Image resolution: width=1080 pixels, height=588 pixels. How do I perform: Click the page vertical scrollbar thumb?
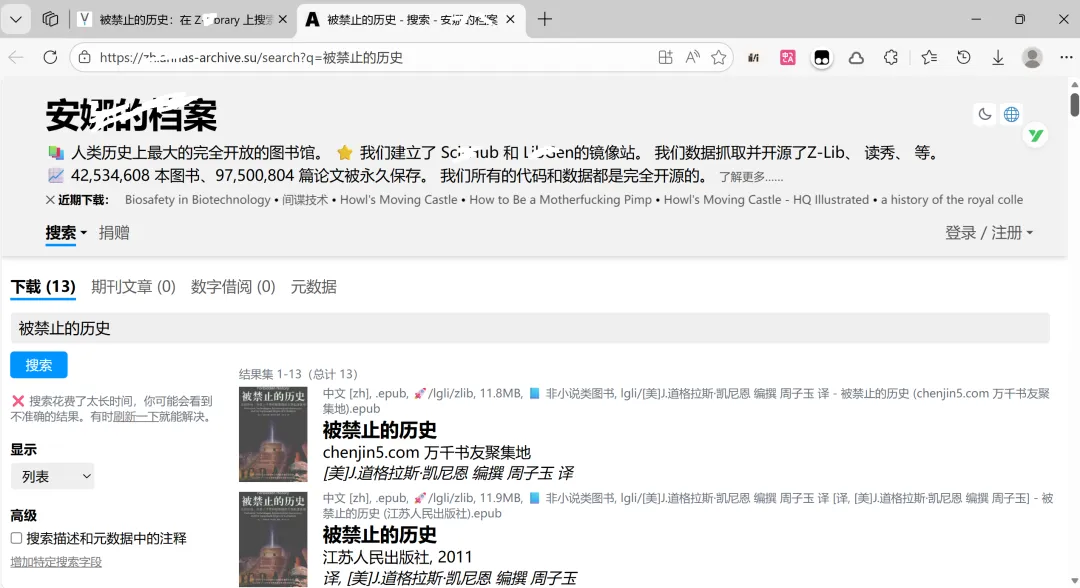pos(1074,103)
